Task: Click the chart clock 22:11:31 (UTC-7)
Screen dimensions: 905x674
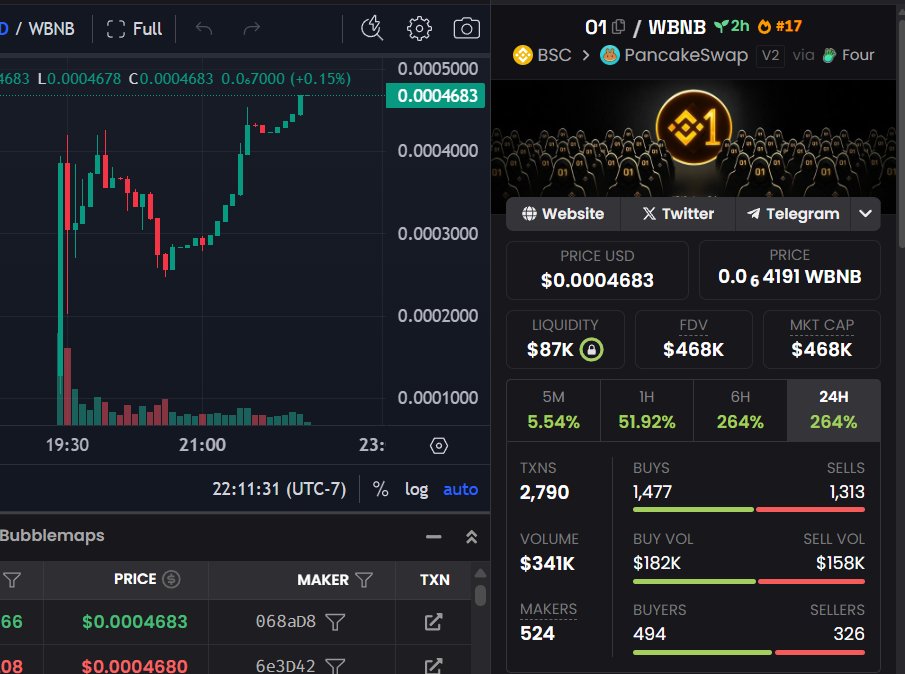Action: 279,489
